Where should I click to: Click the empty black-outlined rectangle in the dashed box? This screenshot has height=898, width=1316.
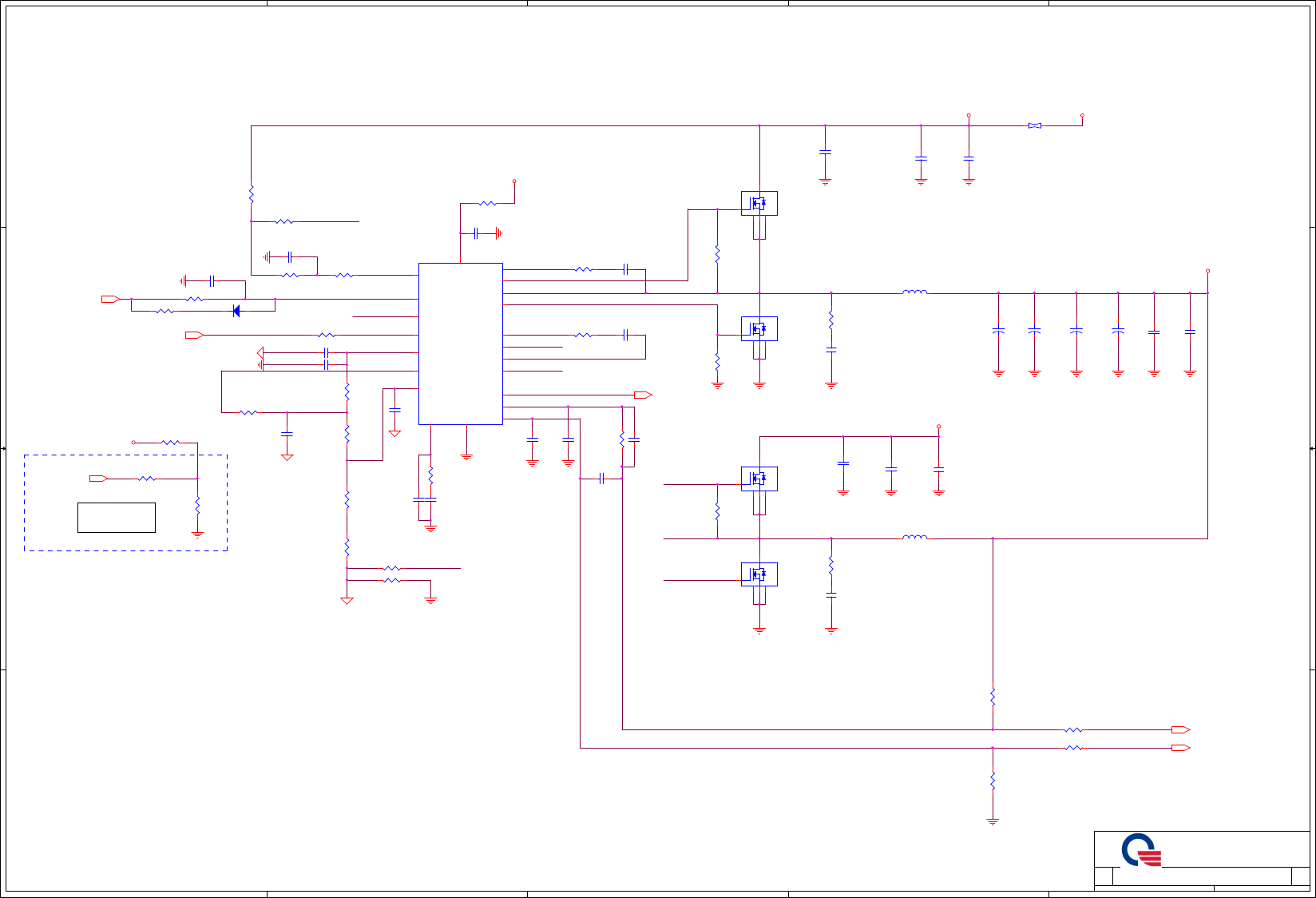(117, 518)
